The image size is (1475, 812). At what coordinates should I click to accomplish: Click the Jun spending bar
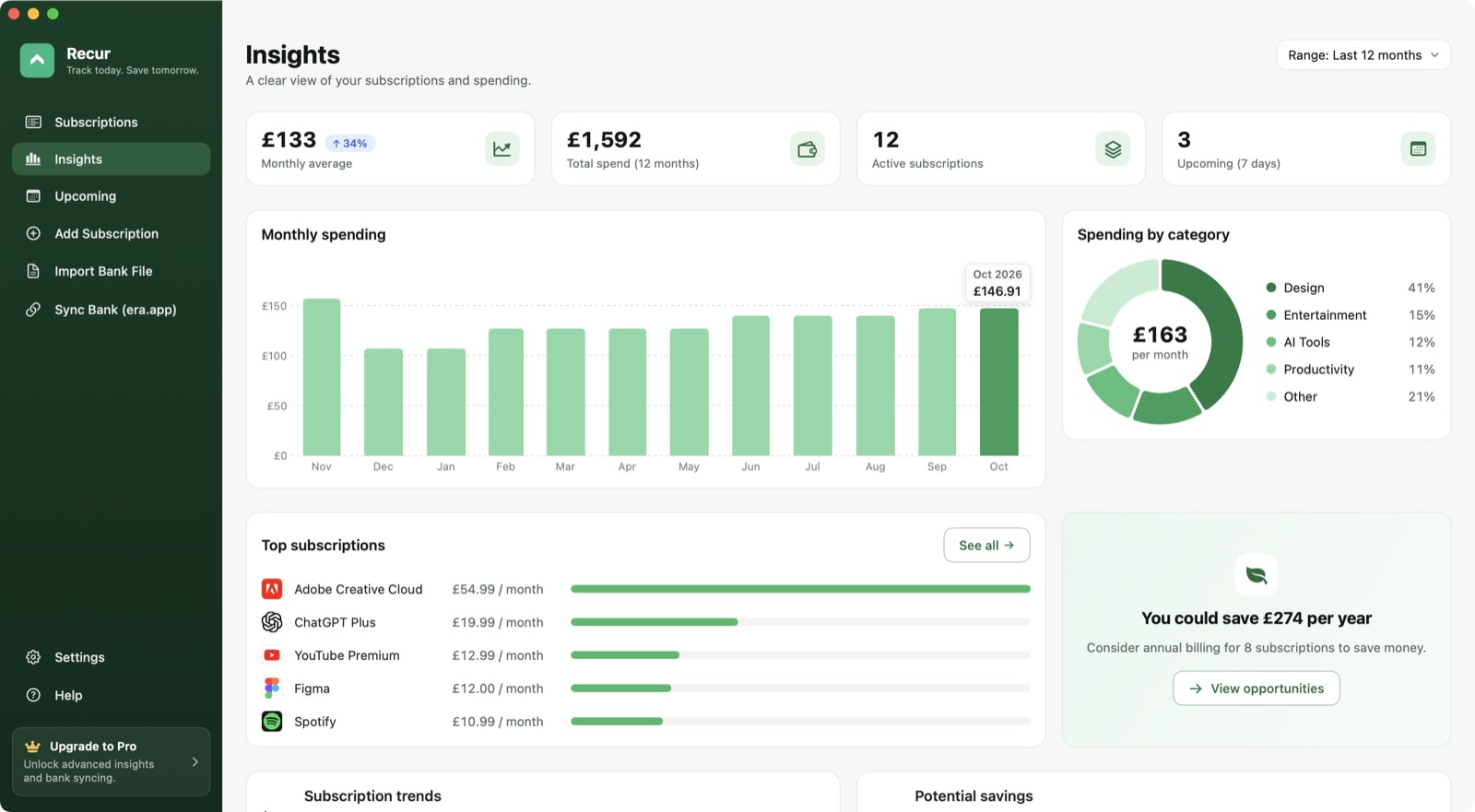click(x=750, y=385)
